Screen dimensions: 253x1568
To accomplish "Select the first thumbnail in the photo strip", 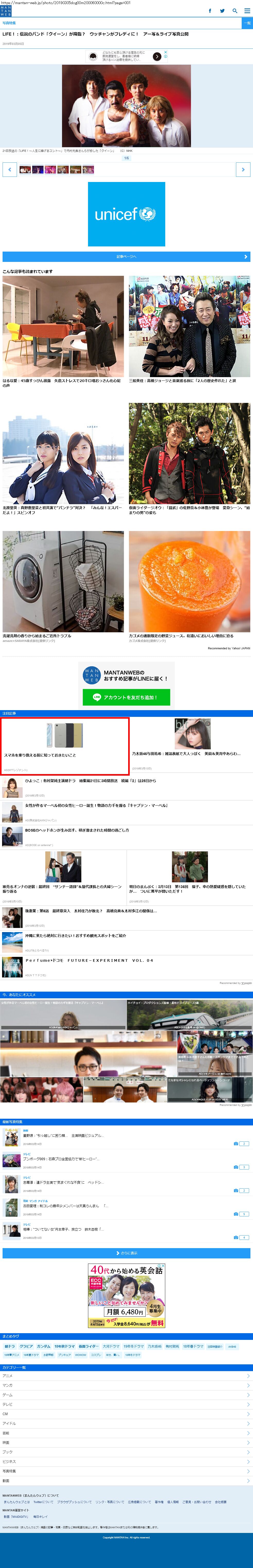I will pos(25,170).
